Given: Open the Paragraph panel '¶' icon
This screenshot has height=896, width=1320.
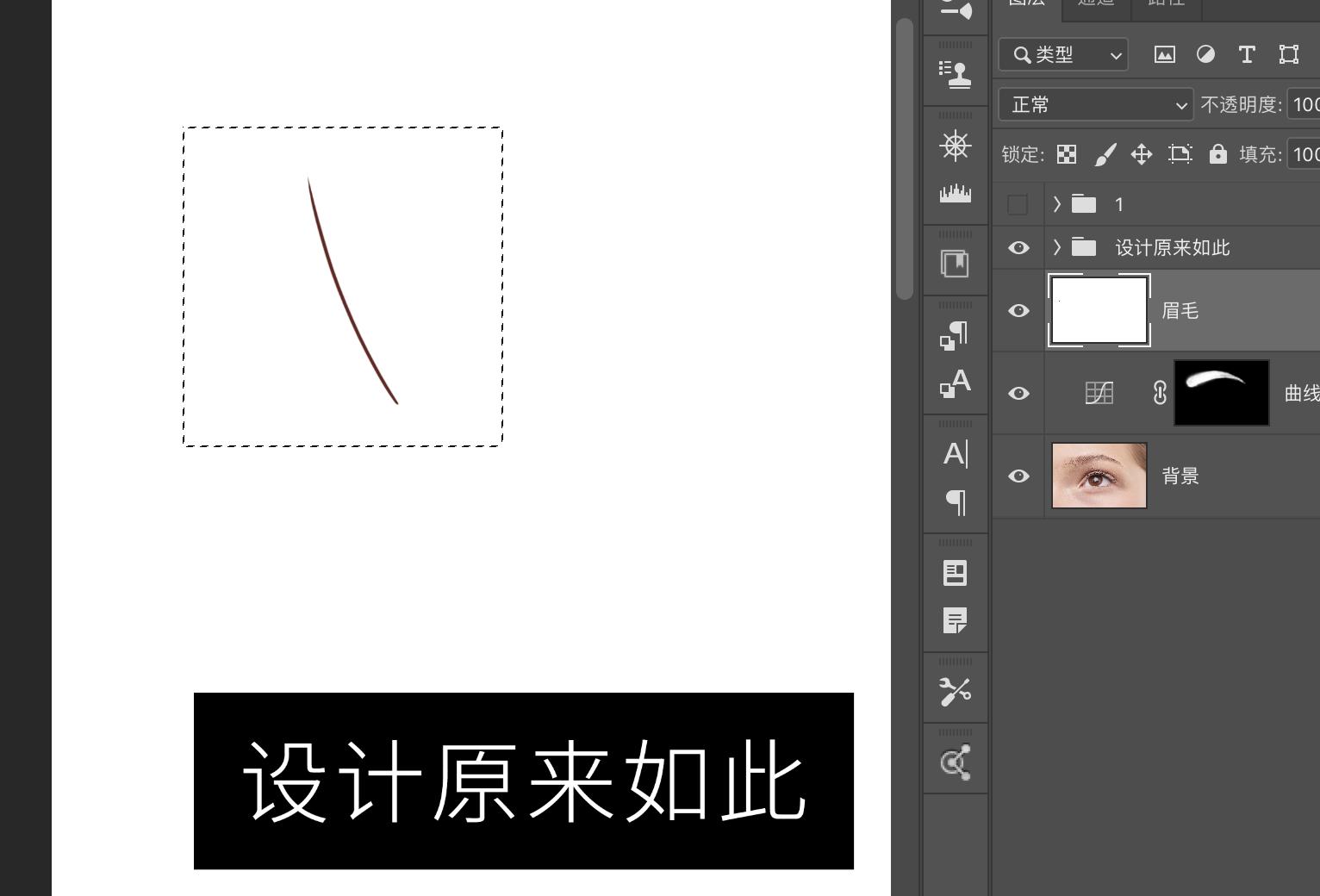Looking at the screenshot, I should (955, 504).
